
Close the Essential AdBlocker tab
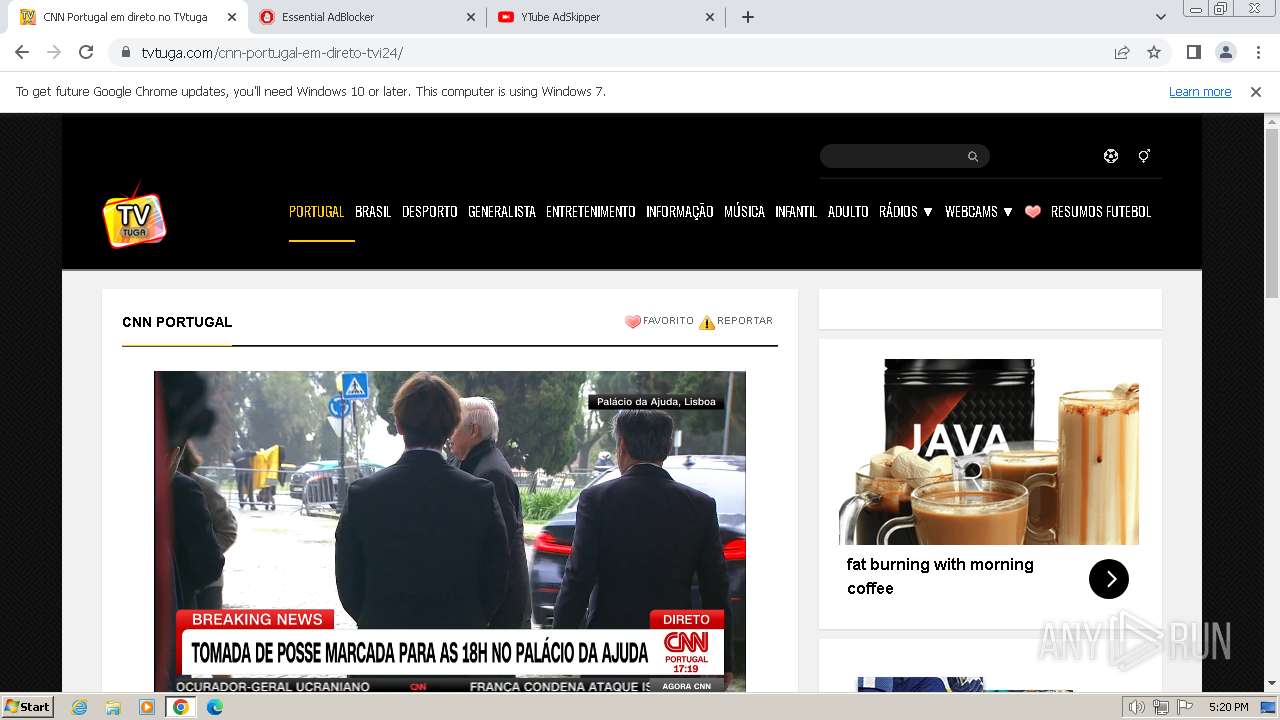tap(471, 17)
